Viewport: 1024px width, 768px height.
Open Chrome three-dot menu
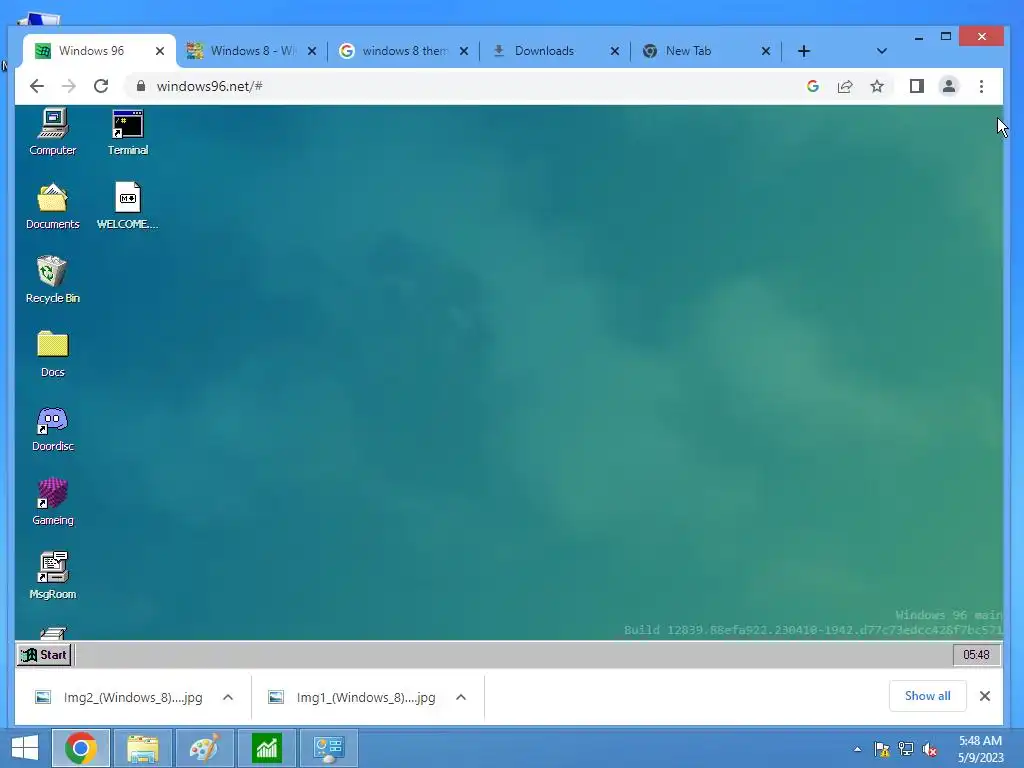[x=981, y=86]
